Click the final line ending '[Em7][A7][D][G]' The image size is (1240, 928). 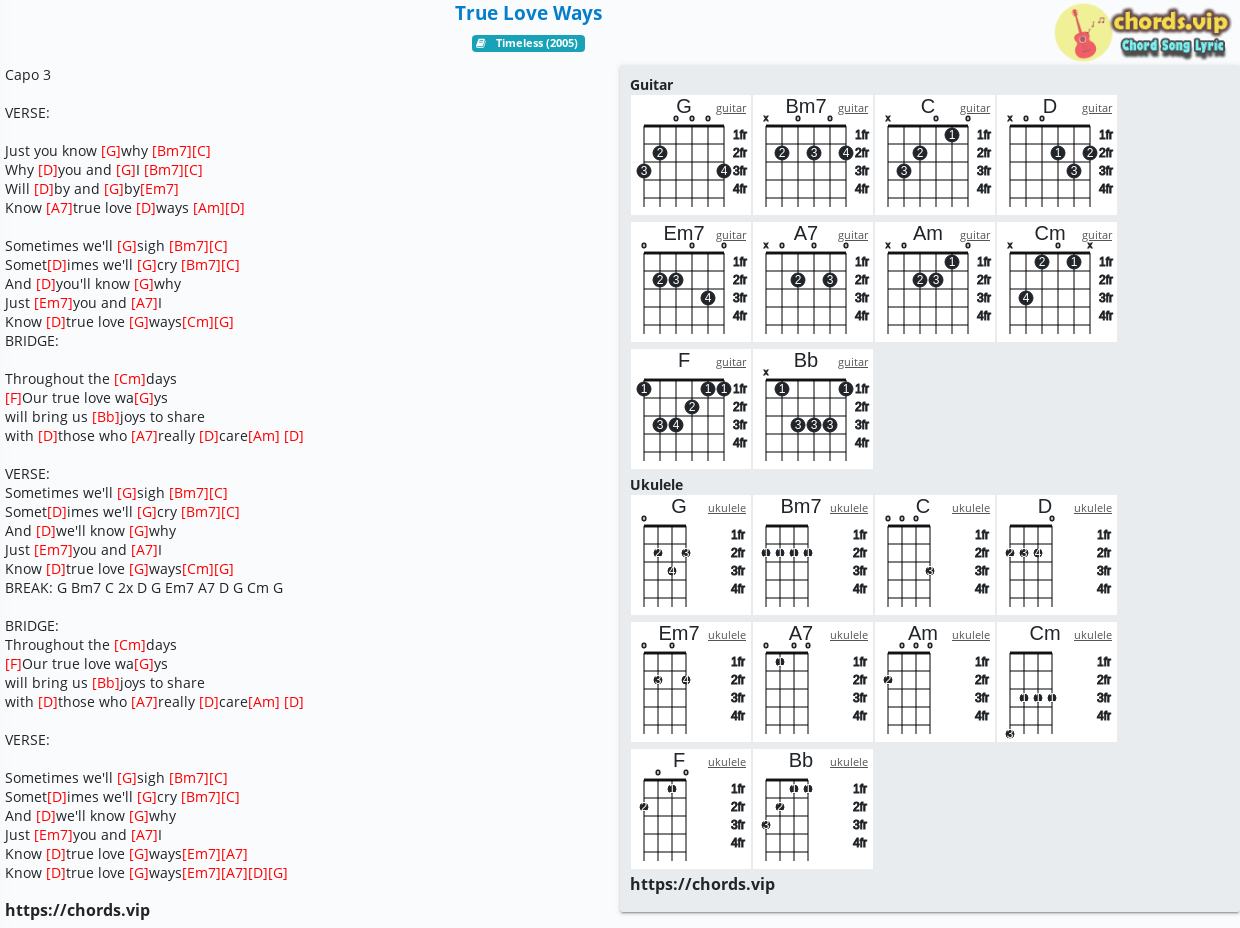146,873
